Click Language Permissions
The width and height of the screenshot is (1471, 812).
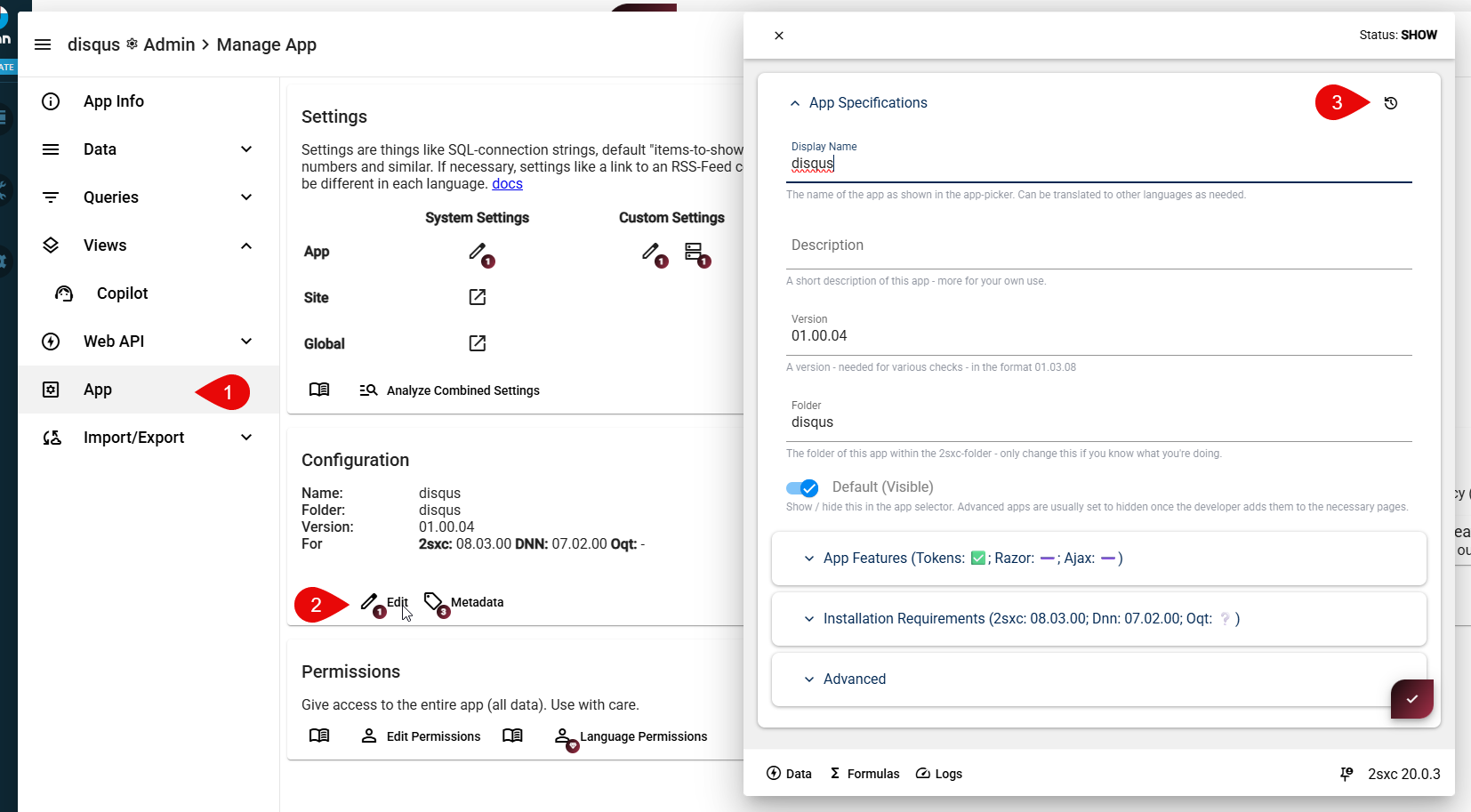[x=631, y=736]
